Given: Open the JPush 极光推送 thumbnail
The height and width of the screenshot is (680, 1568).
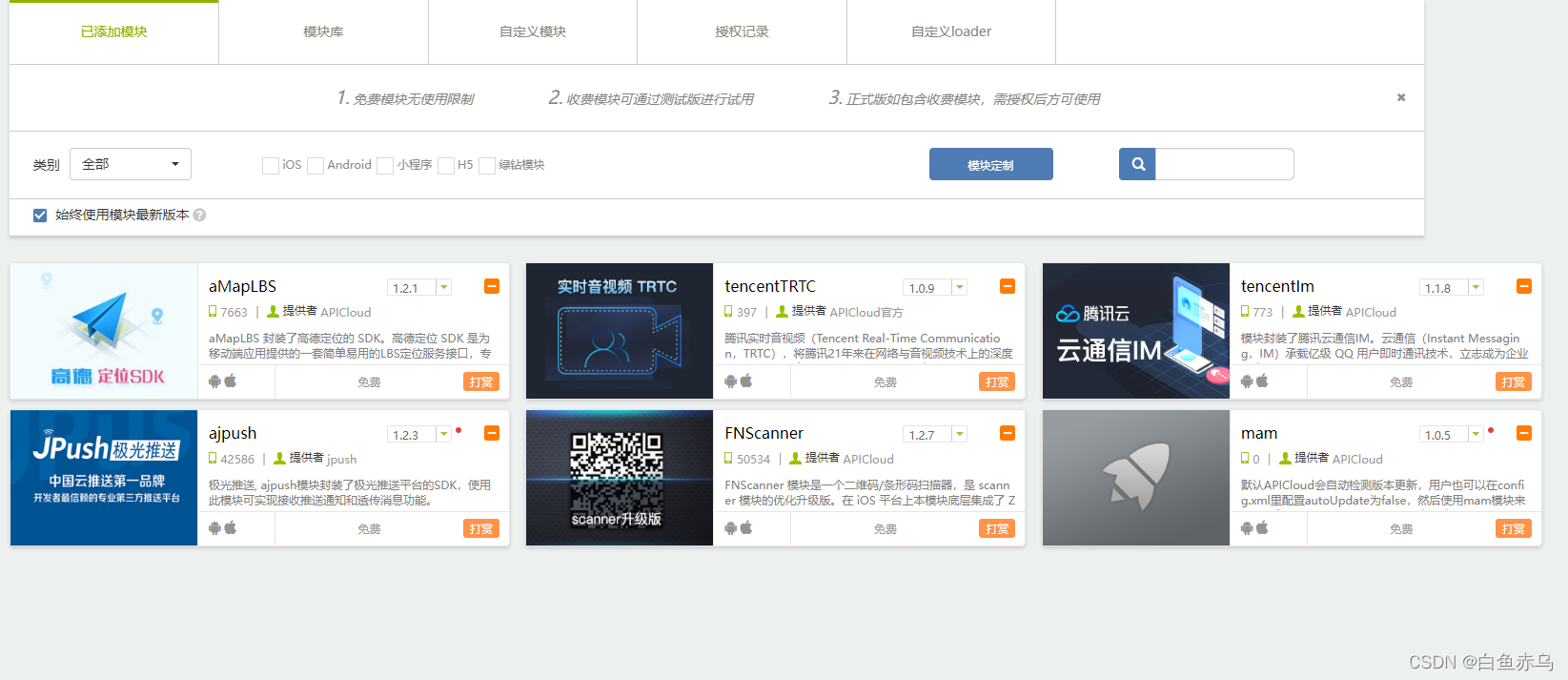Looking at the screenshot, I should click(104, 478).
